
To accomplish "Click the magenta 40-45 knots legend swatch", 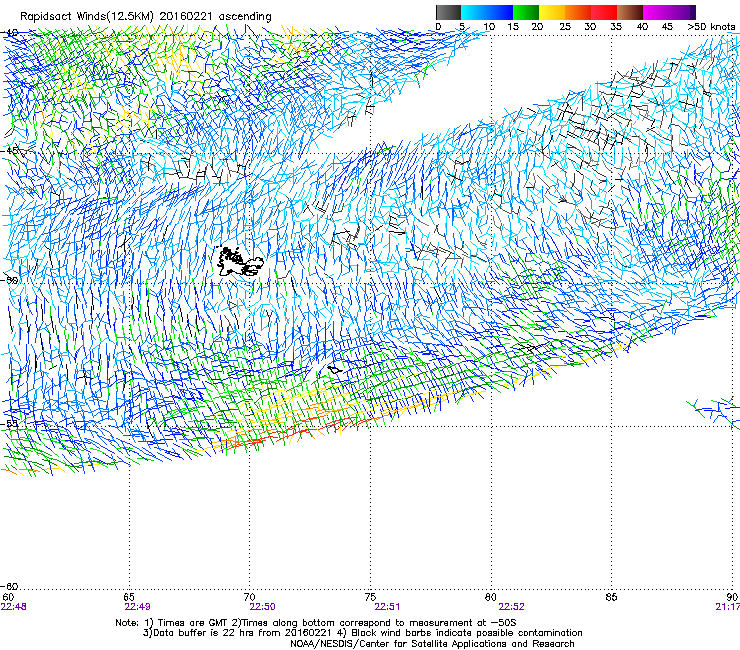I will tap(656, 12).
